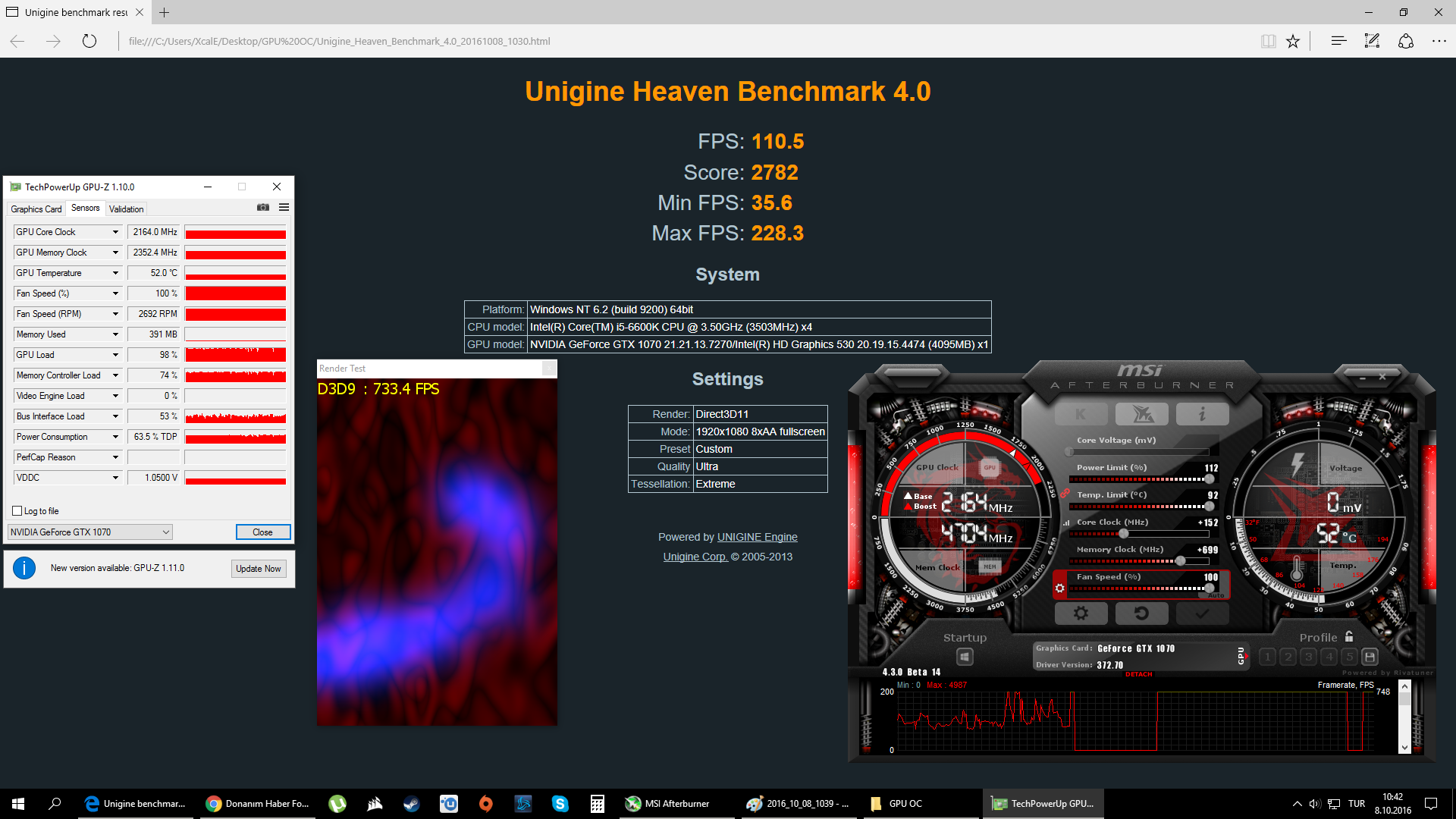This screenshot has width=1456, height=819.
Task: Expand the Fan Speed (%) sensor dropdown
Action: (115, 293)
